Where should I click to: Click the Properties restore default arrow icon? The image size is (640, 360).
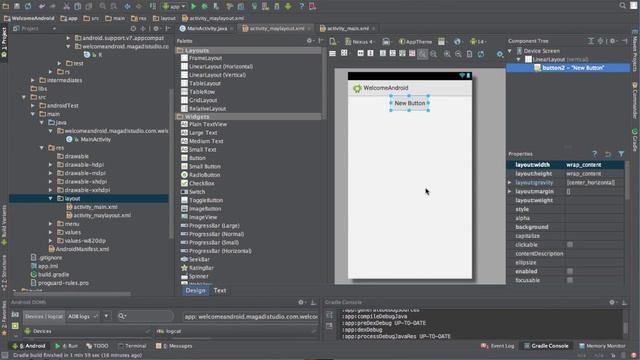click(x=608, y=154)
